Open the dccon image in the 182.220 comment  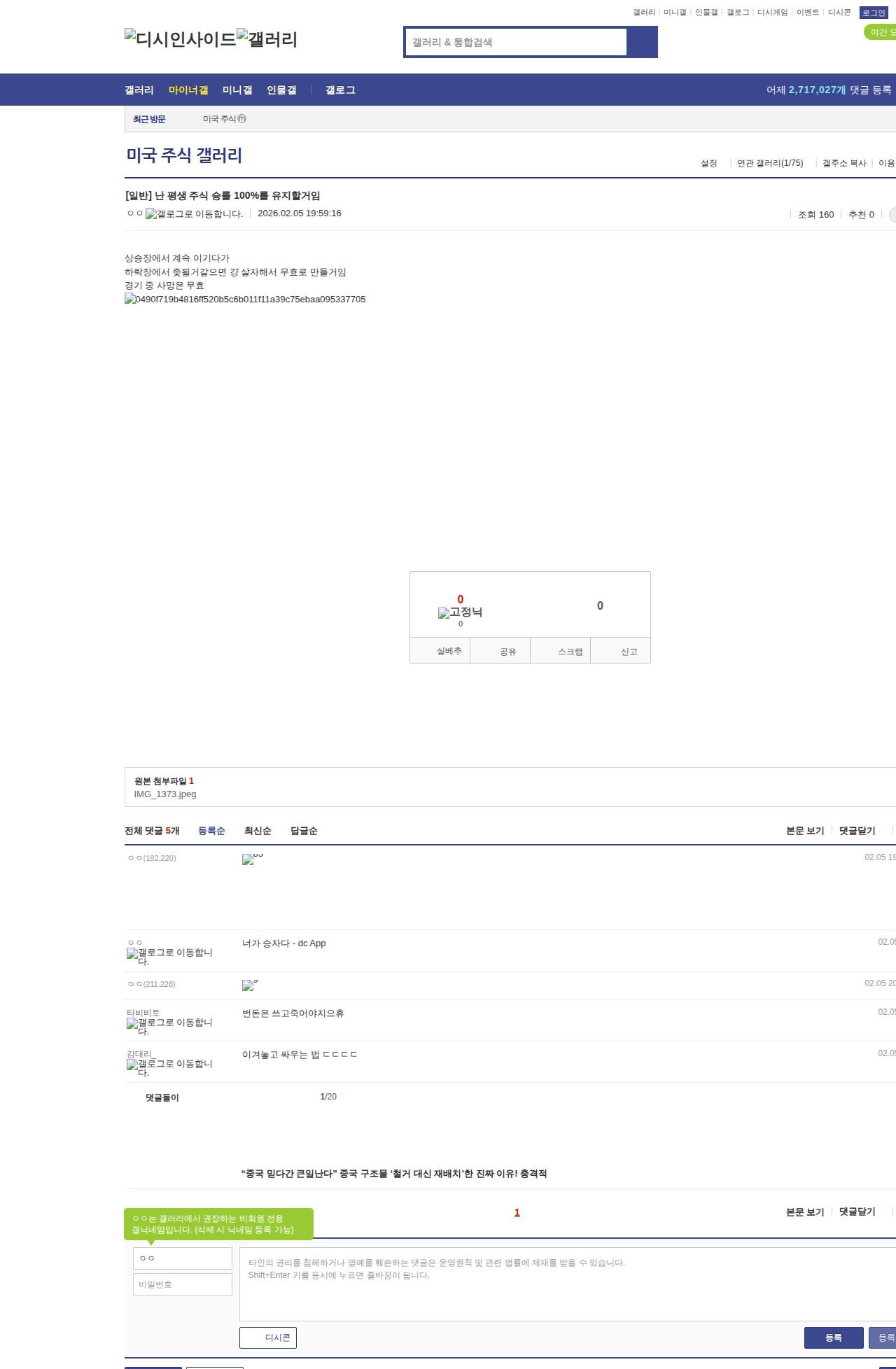click(248, 859)
